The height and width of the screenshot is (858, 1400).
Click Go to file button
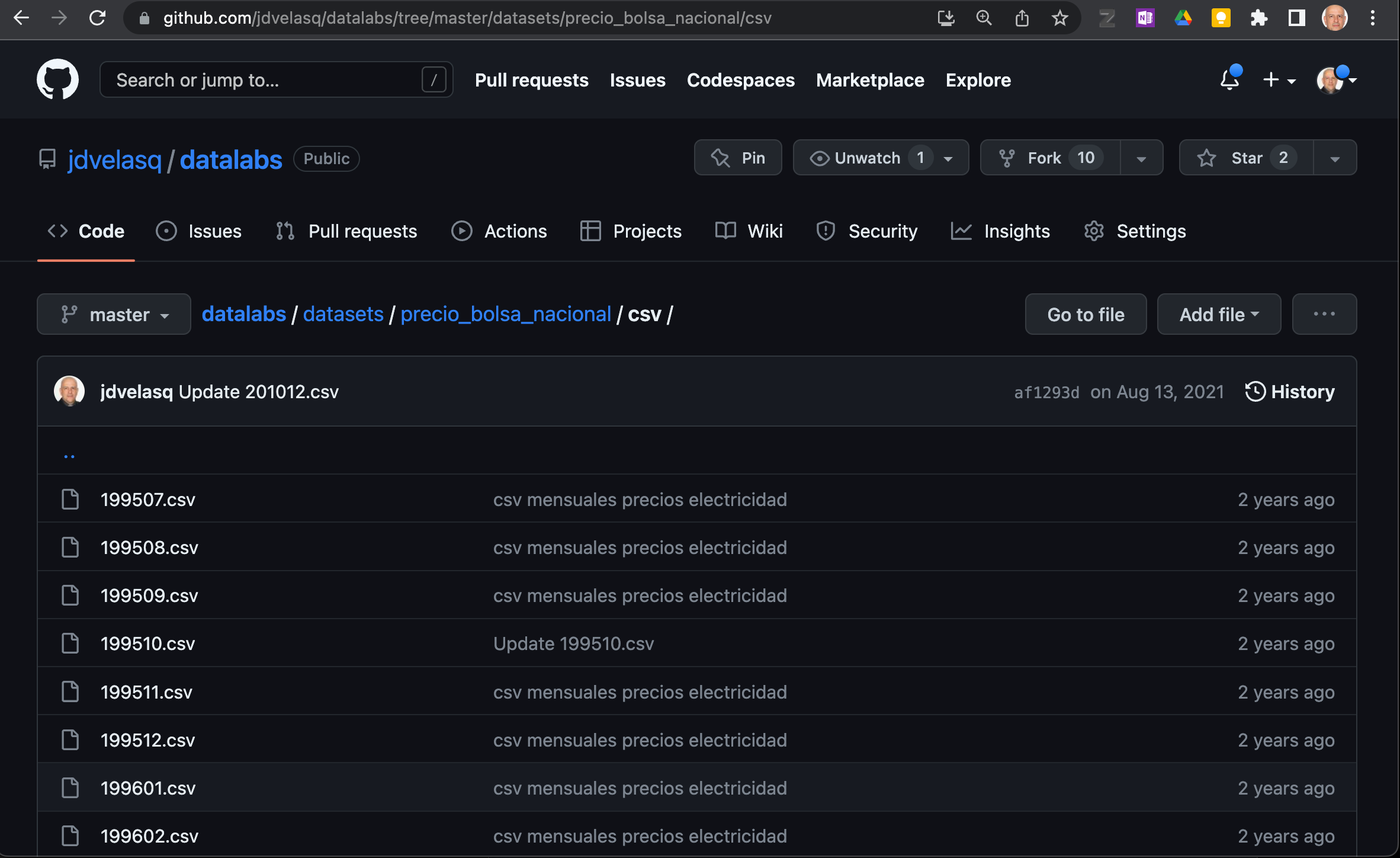(1085, 314)
